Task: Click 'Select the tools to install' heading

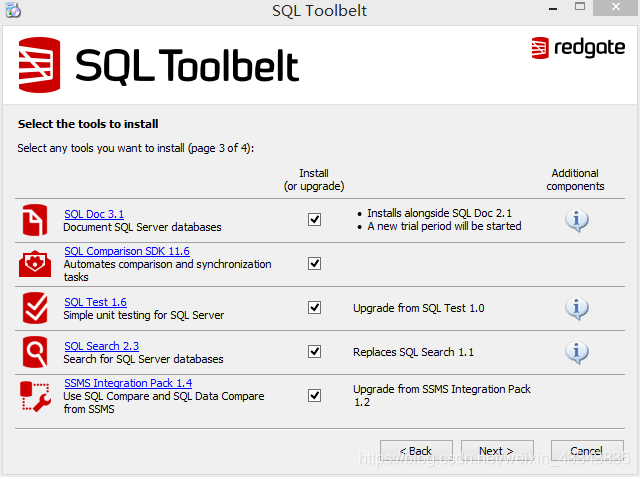Action: point(88,124)
